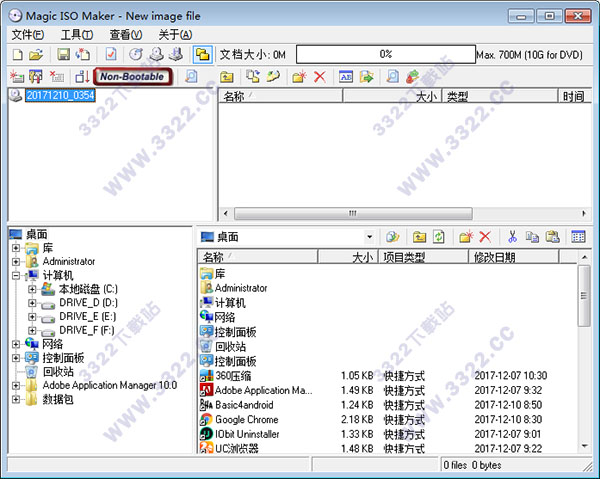Go up one folder in image pane

click(227, 77)
